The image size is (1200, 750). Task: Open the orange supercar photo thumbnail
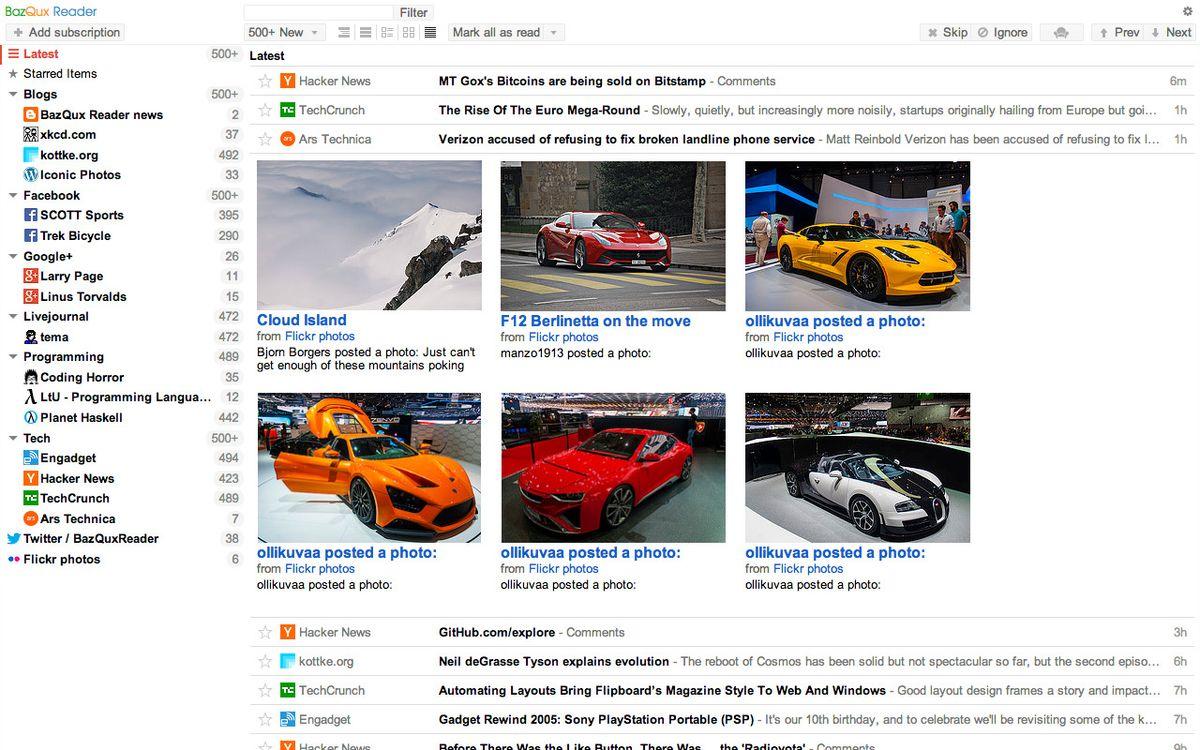[x=369, y=467]
